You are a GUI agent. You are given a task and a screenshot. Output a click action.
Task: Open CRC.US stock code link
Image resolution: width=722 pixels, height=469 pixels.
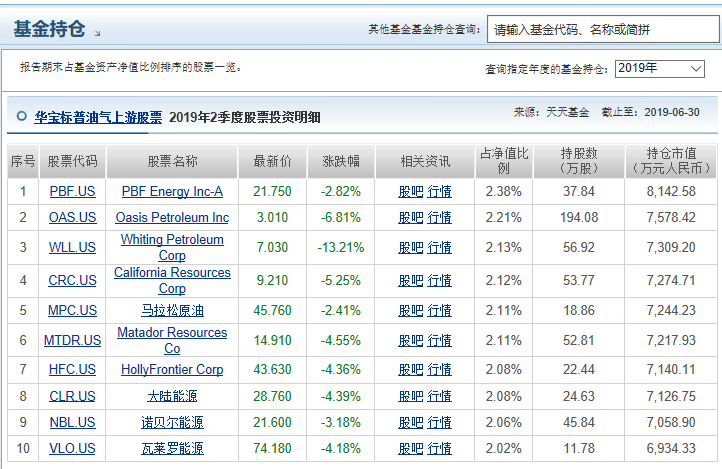72,280
